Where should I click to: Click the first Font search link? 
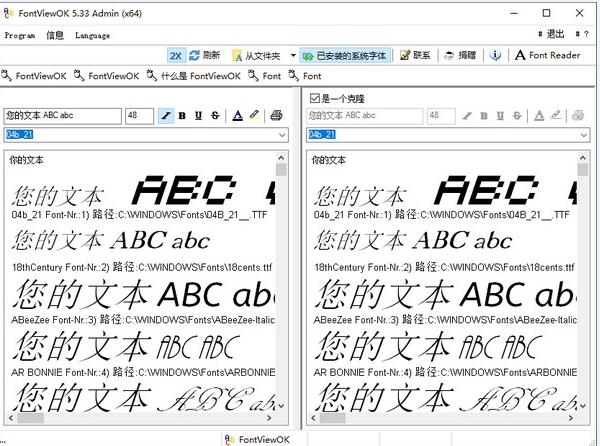pos(265,76)
